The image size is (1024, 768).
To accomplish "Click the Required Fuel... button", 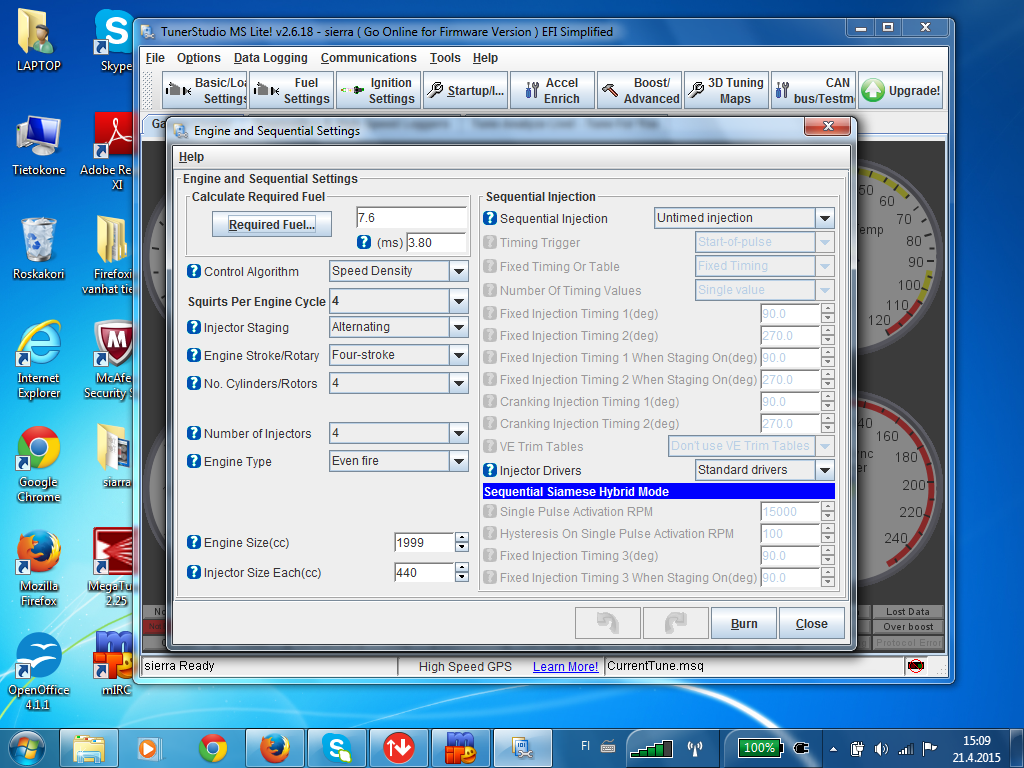I will pyautogui.click(x=272, y=224).
